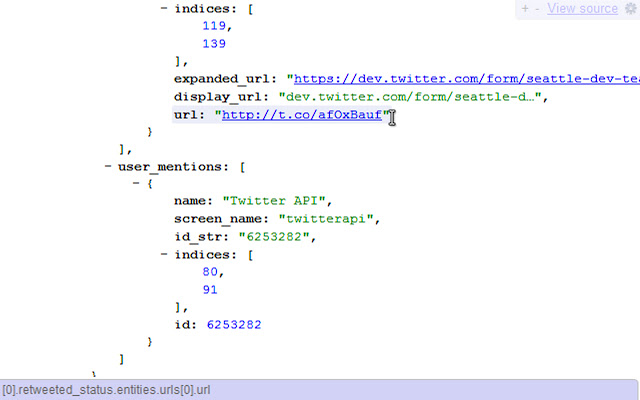Click the index value 80
The height and width of the screenshot is (400, 640).
(x=210, y=272)
